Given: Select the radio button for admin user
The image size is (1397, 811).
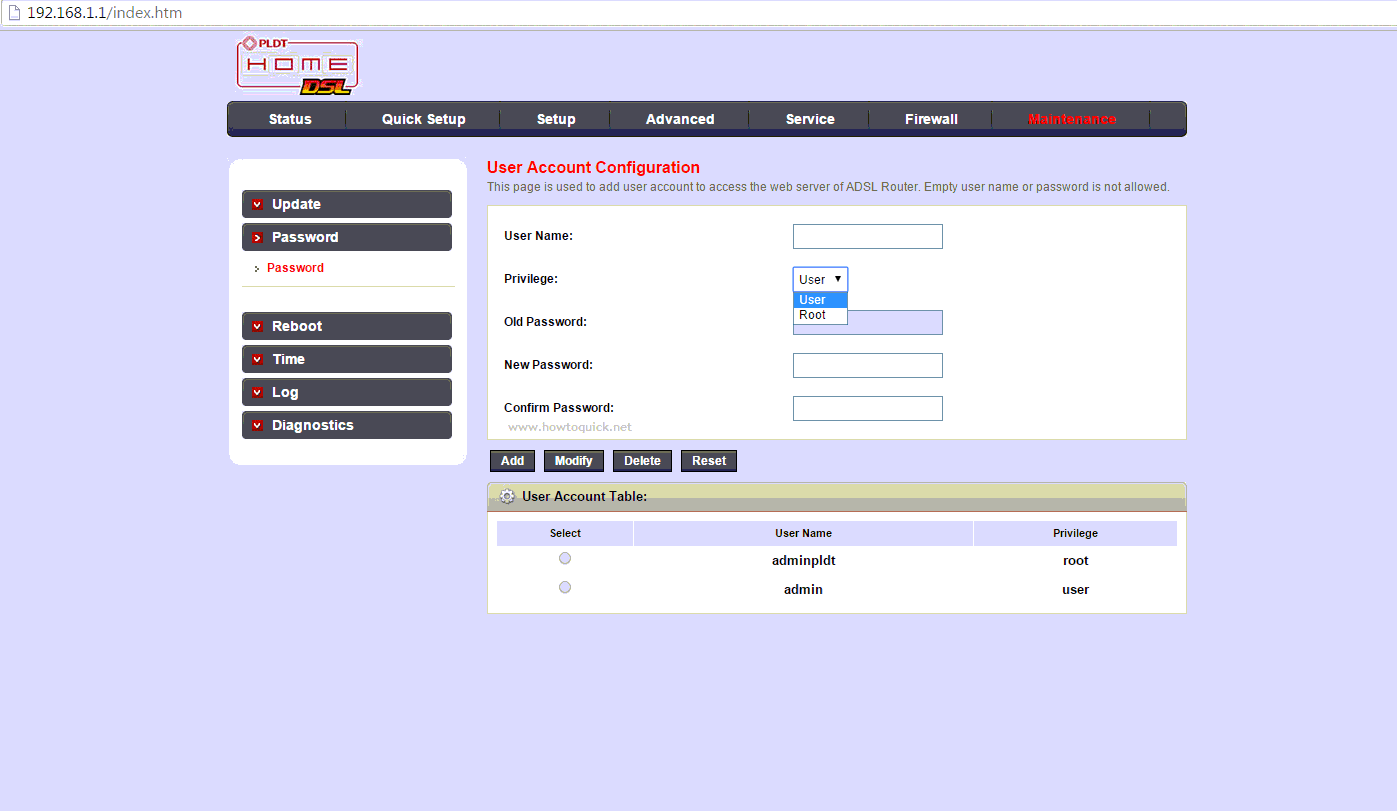Looking at the screenshot, I should pyautogui.click(x=564, y=586).
